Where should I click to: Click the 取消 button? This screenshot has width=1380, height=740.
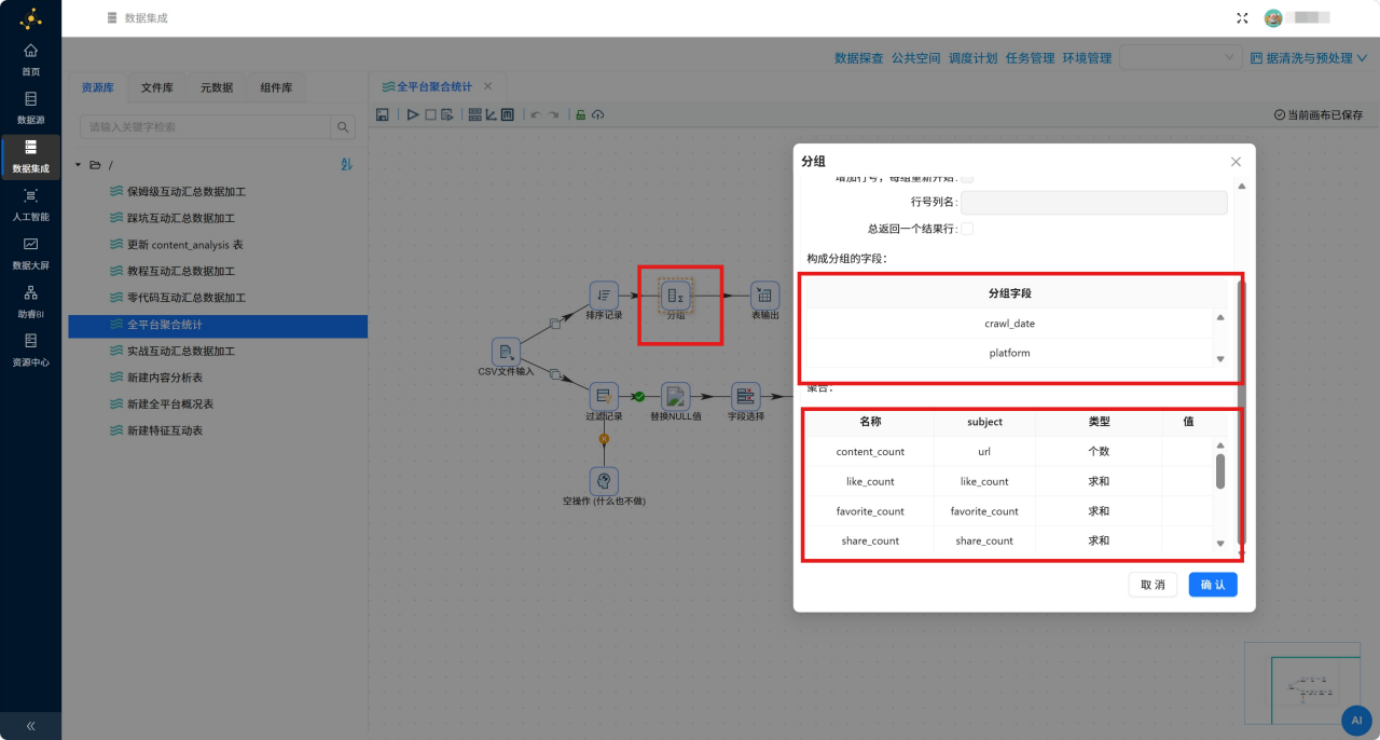pos(1153,585)
